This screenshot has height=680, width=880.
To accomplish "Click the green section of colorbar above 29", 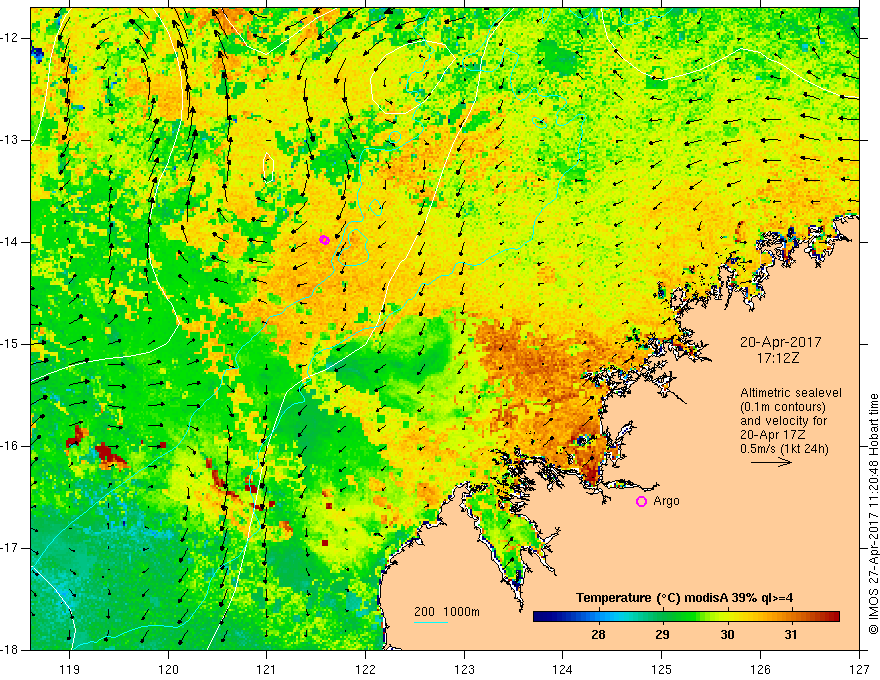I will pos(662,617).
